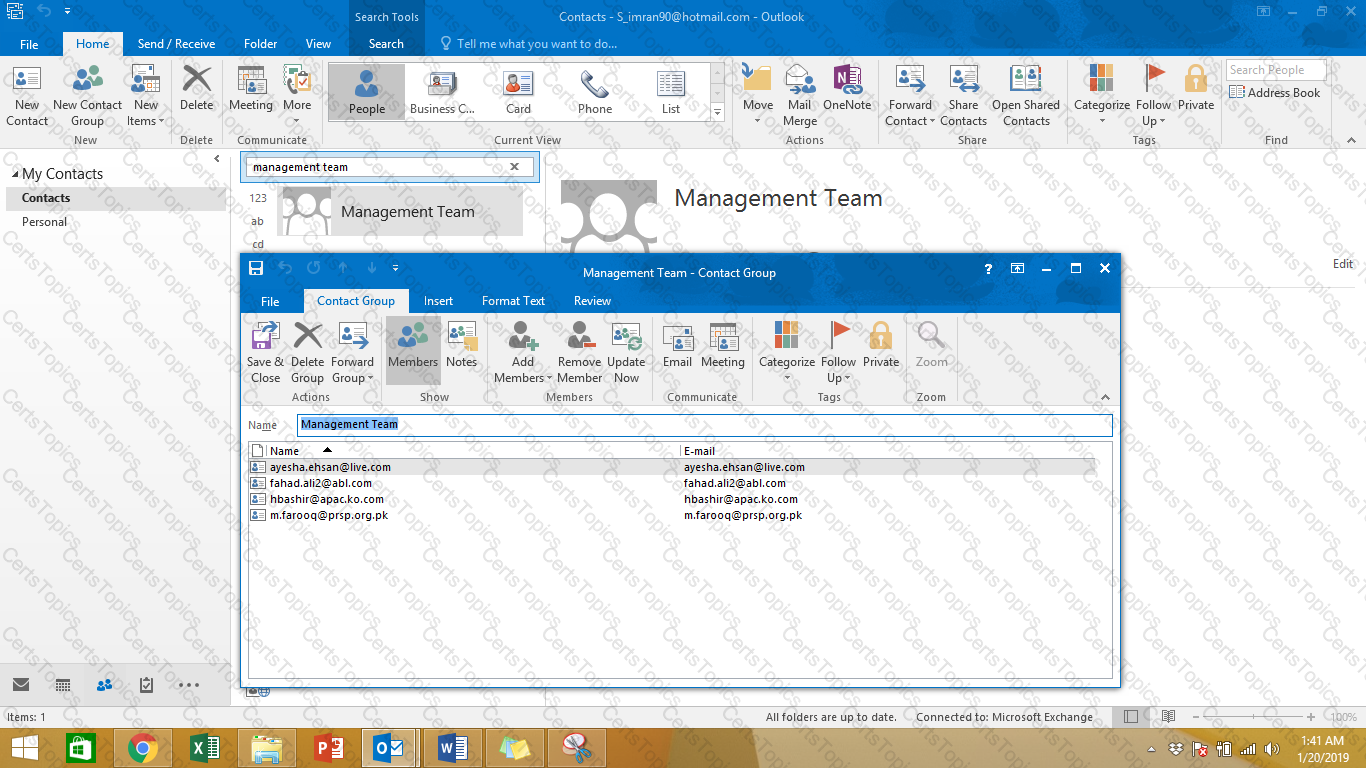Switch to the Format Text tab
This screenshot has height=768, width=1366.
[x=513, y=301]
